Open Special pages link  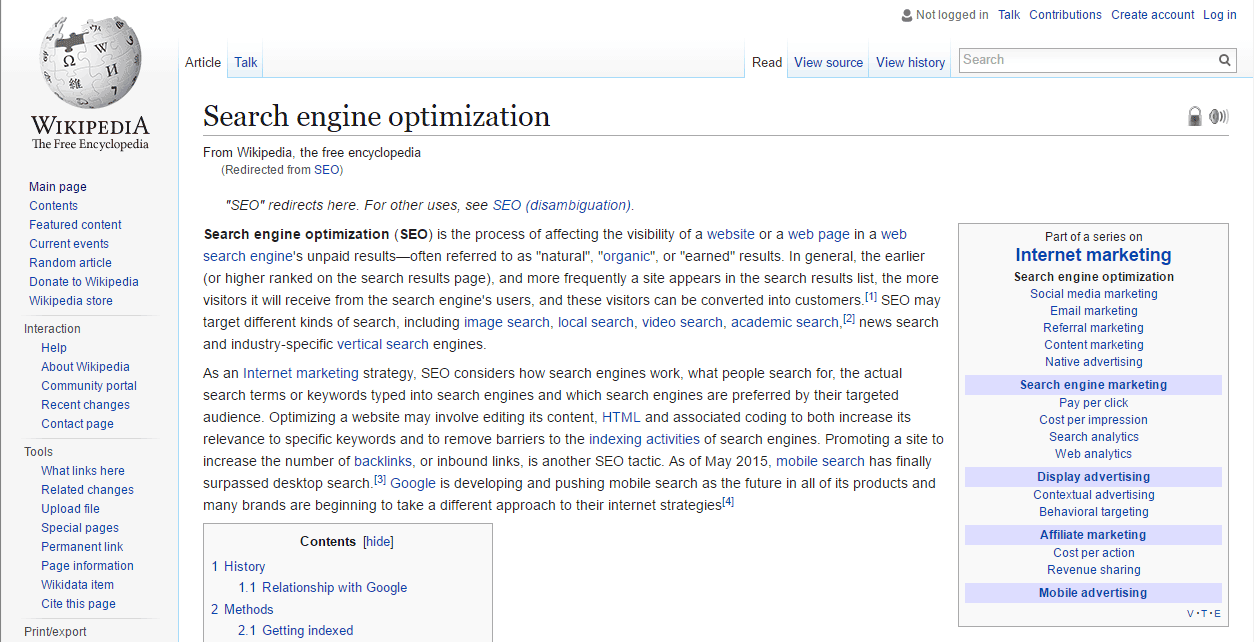[80, 528]
